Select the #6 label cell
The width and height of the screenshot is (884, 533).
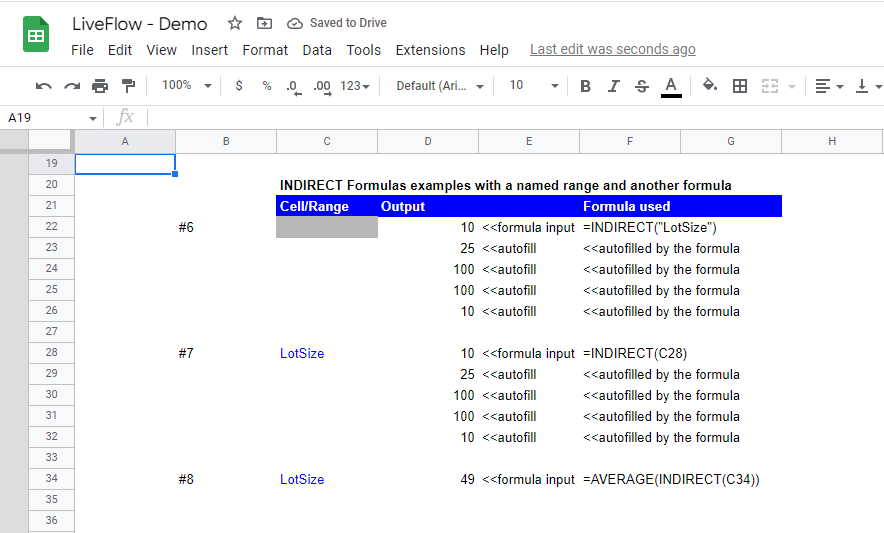[226, 227]
